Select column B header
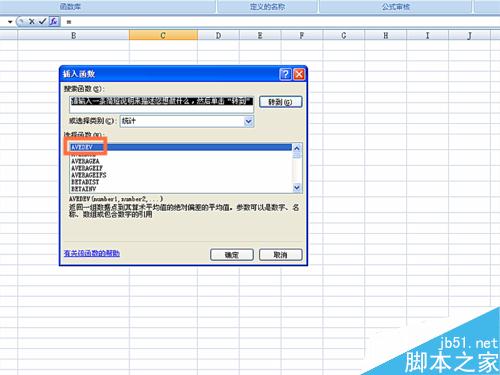500x375 pixels. pyautogui.click(x=73, y=35)
